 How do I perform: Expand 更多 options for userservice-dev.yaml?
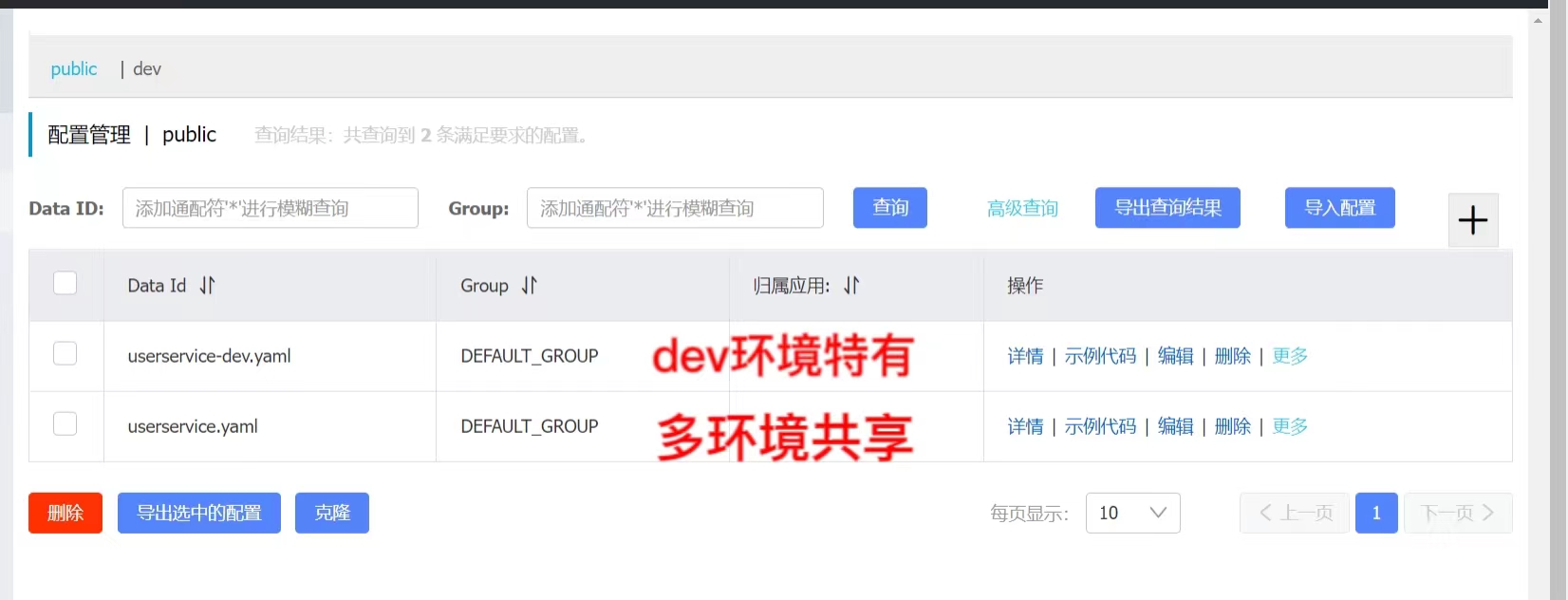(1290, 356)
